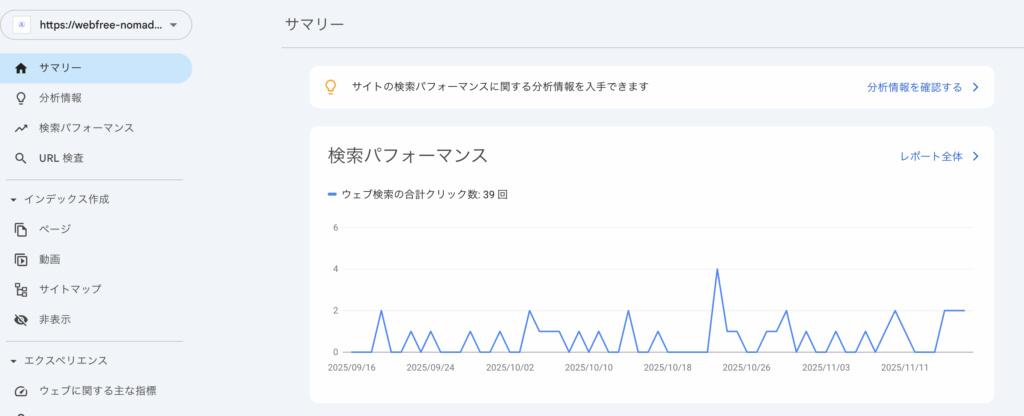Viewport: 1024px width, 416px height.
Task: Collapse the エクスペリエンス section
Action: [13, 360]
